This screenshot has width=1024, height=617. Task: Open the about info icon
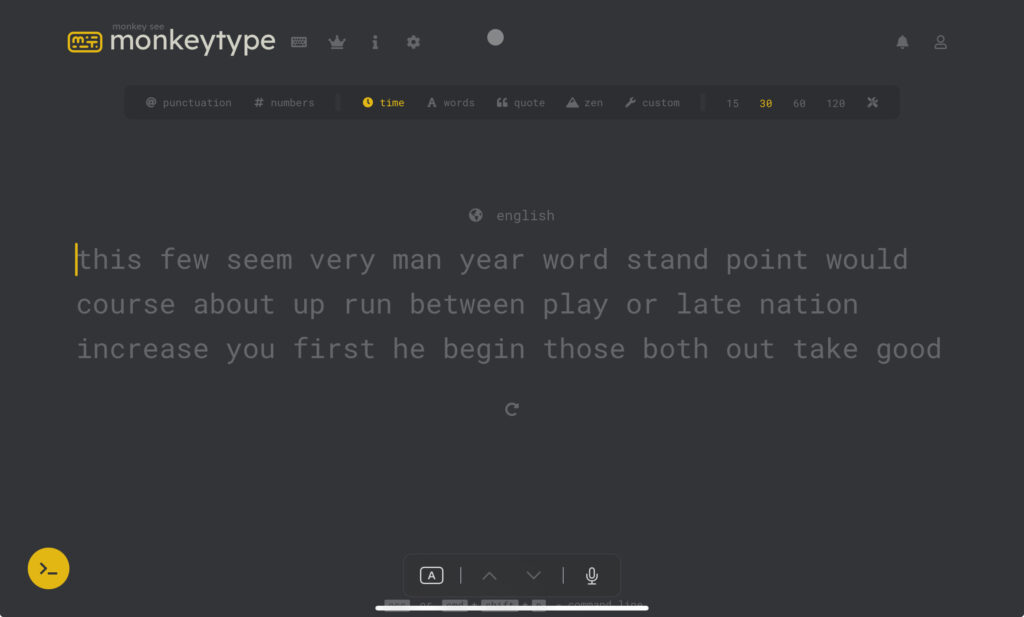coord(375,42)
